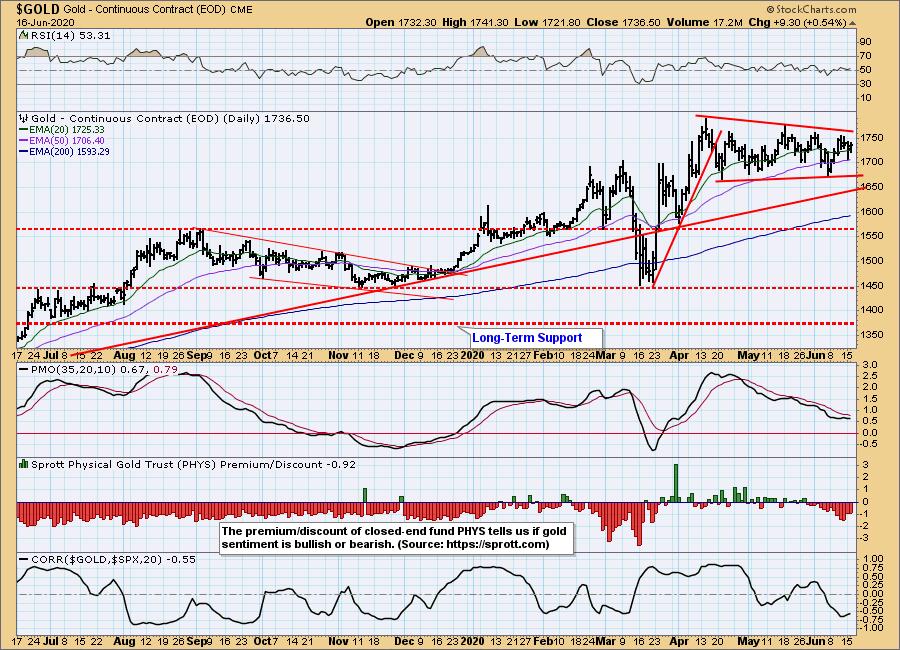Click the premium/discount explanation text box
900x650 pixels.
397,537
